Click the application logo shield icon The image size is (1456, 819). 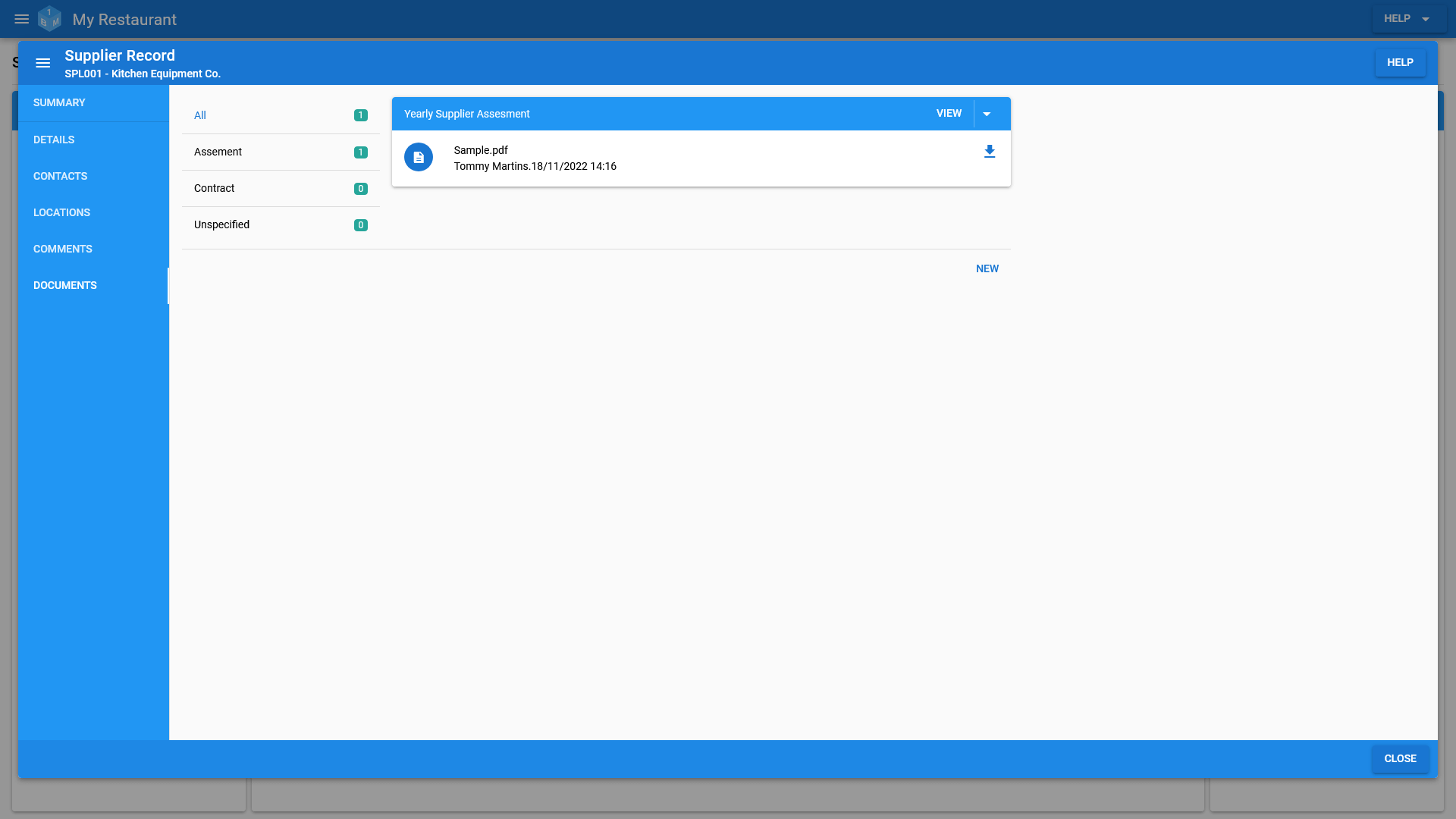51,19
